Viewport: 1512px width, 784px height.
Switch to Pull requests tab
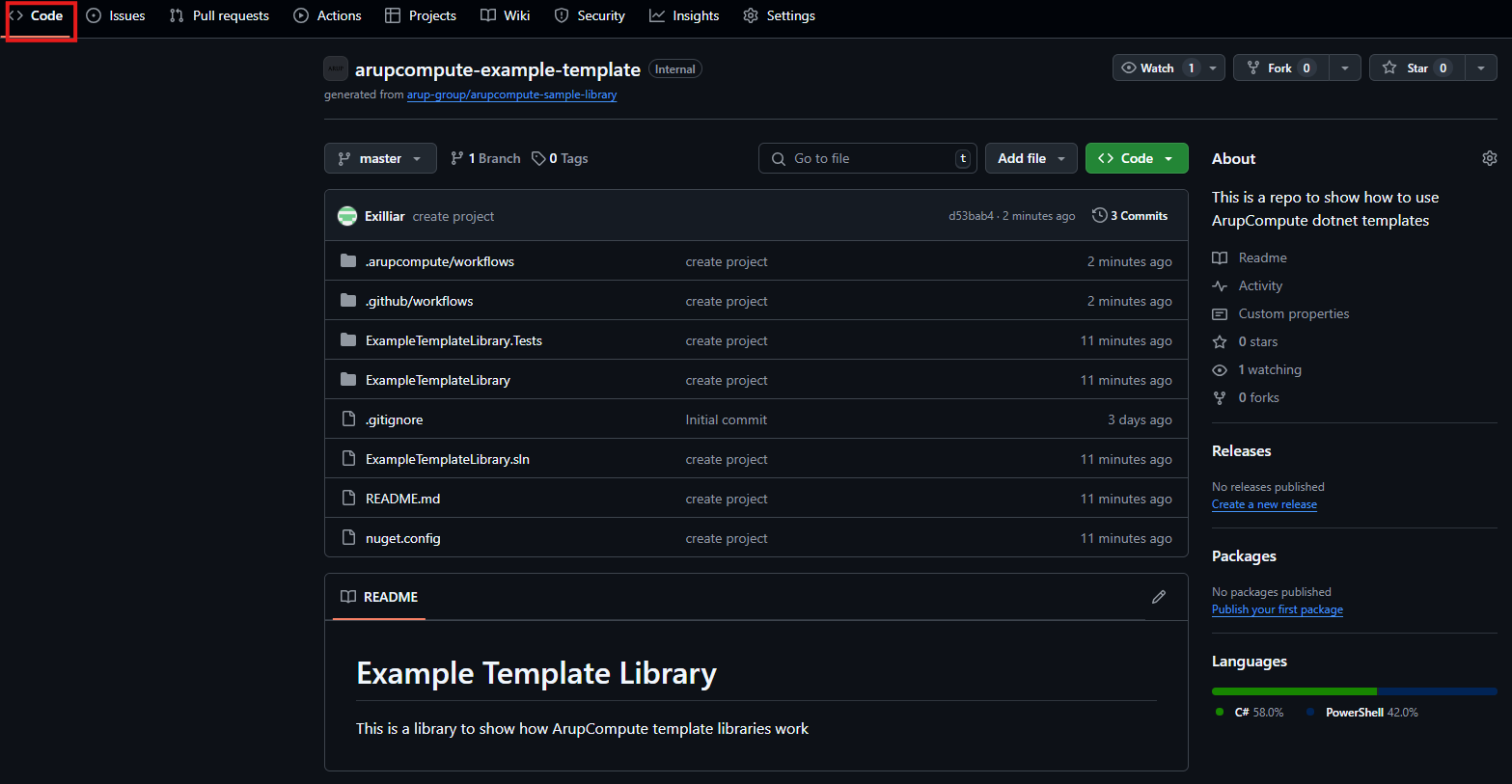pyautogui.click(x=219, y=15)
